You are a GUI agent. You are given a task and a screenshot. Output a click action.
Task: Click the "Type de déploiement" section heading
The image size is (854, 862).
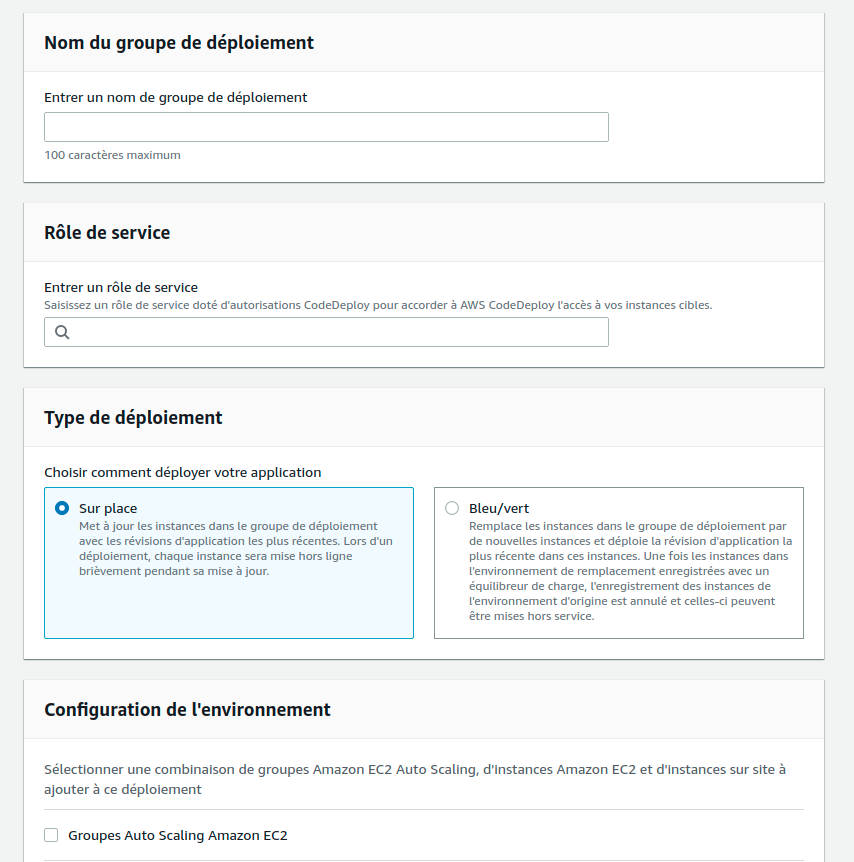133,418
